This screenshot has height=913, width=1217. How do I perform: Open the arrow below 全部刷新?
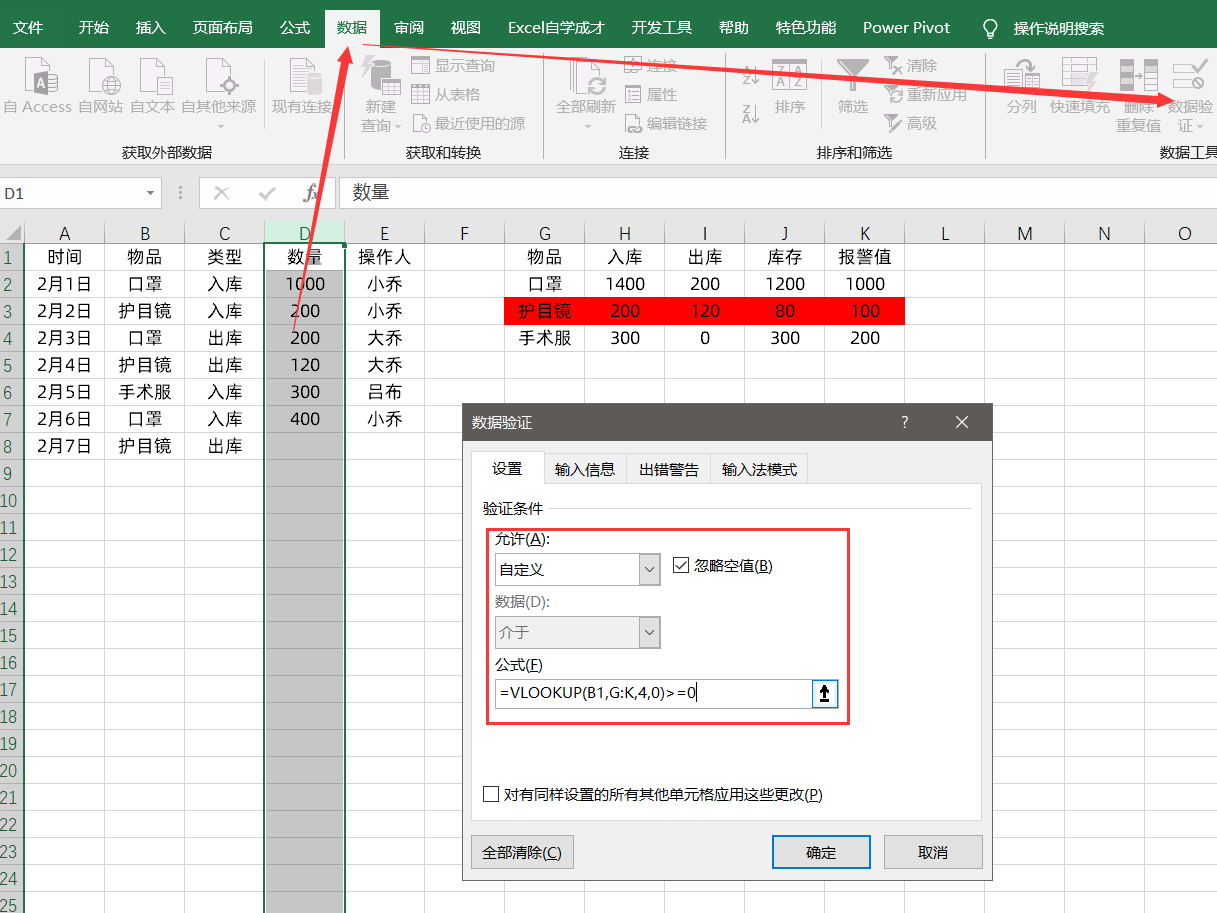pyautogui.click(x=586, y=125)
